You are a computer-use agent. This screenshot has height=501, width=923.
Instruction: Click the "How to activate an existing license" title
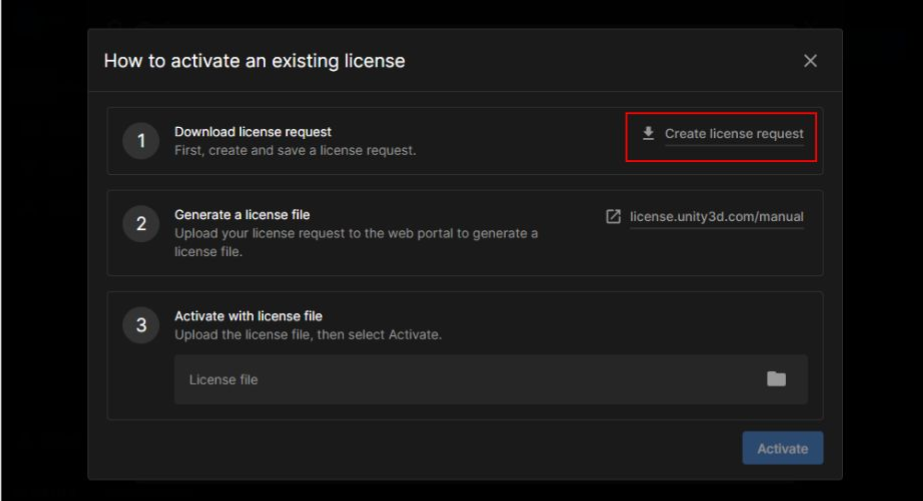(254, 61)
